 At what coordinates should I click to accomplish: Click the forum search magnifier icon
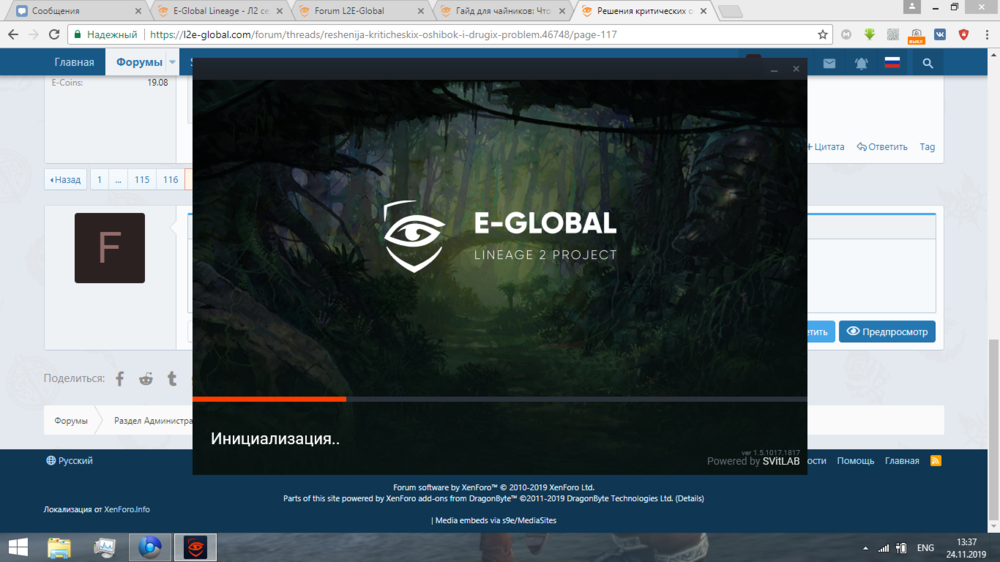(928, 63)
